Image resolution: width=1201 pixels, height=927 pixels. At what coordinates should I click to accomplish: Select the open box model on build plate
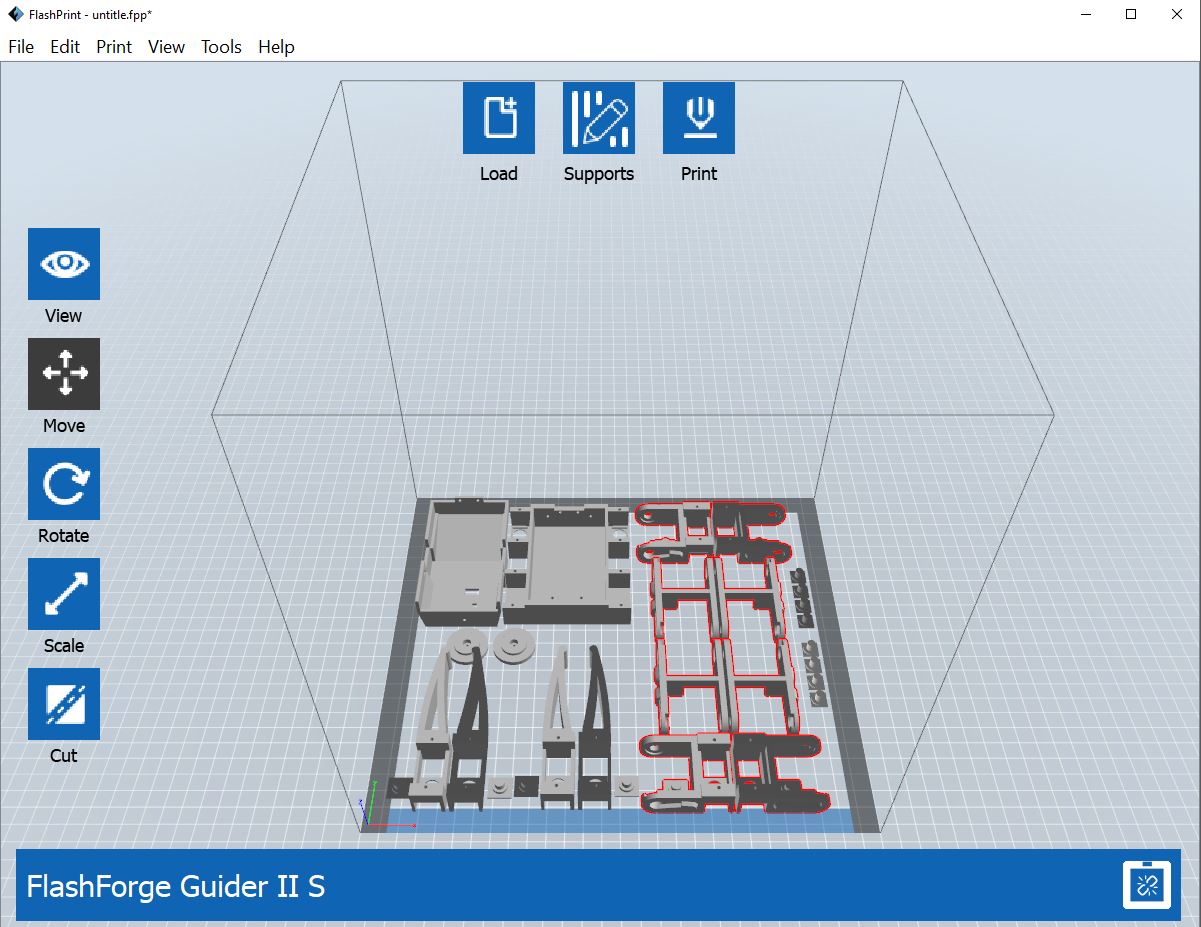[462, 561]
